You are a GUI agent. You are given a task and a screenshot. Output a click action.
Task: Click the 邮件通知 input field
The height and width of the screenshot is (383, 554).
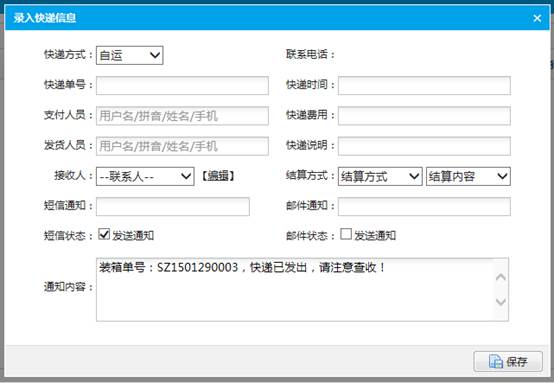pos(424,206)
